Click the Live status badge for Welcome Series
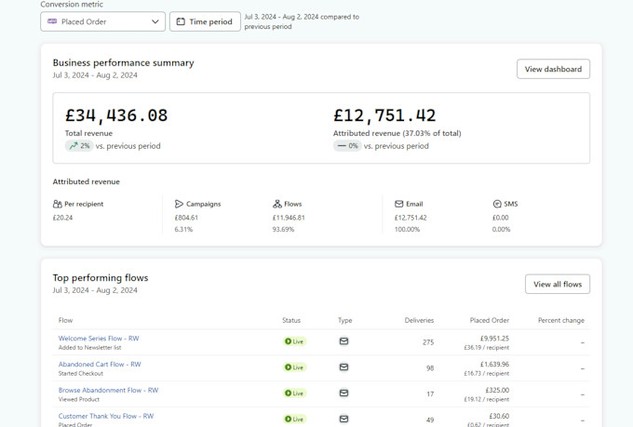This screenshot has height=427, width=633. pos(294,341)
